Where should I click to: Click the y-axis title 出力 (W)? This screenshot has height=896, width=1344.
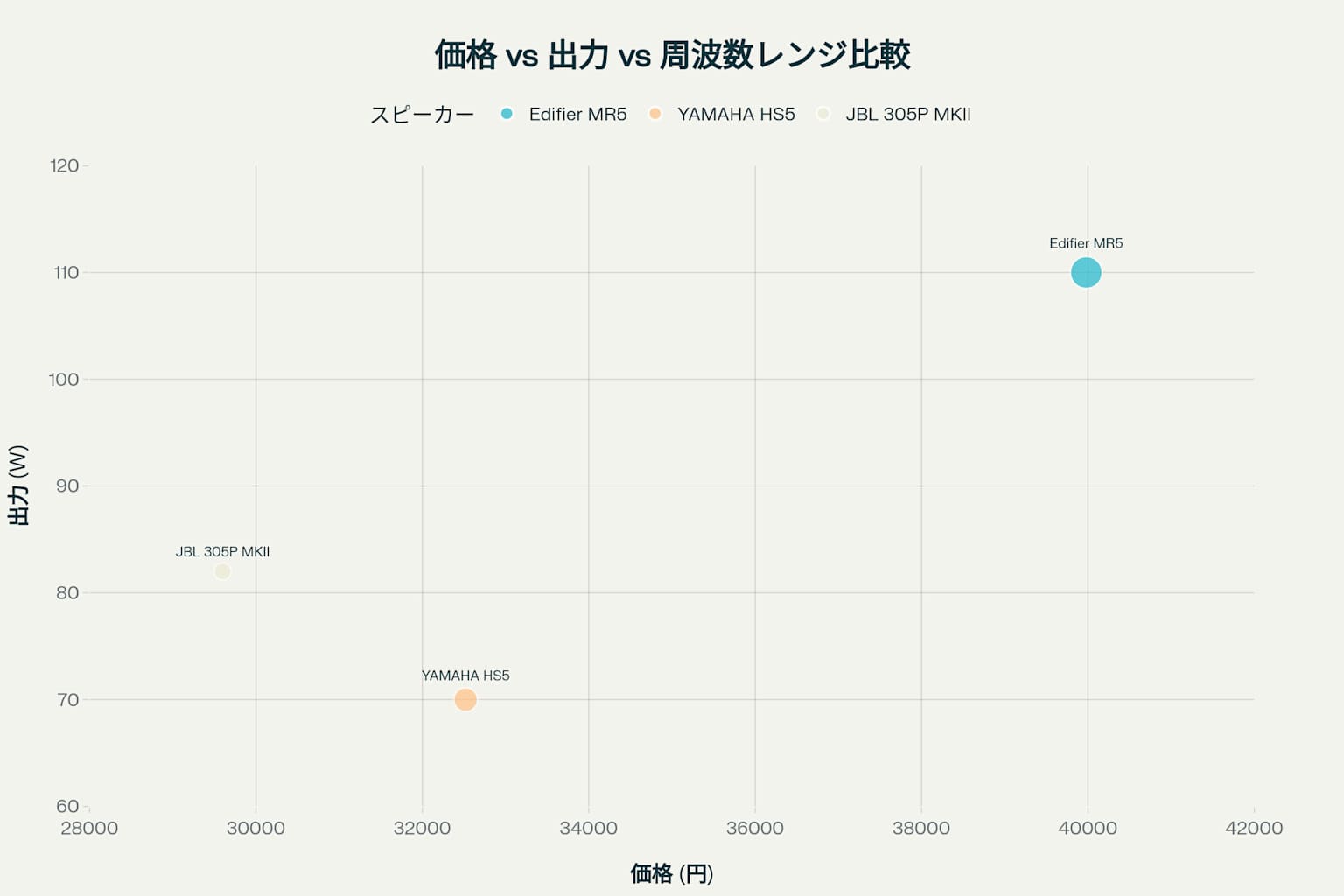click(18, 486)
